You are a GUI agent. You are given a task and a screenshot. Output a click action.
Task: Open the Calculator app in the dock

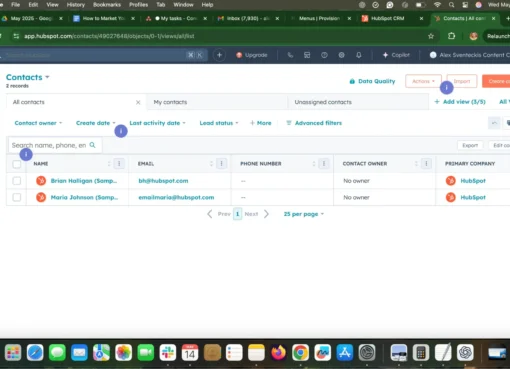point(421,352)
